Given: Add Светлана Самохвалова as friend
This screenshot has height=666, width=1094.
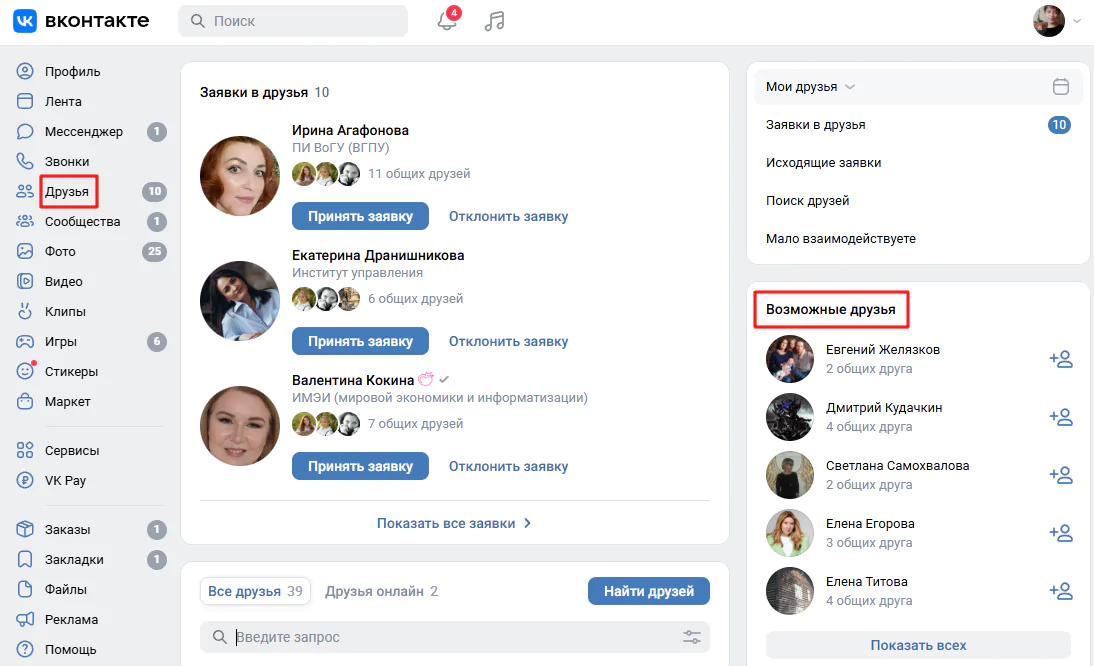Looking at the screenshot, I should [x=1061, y=475].
